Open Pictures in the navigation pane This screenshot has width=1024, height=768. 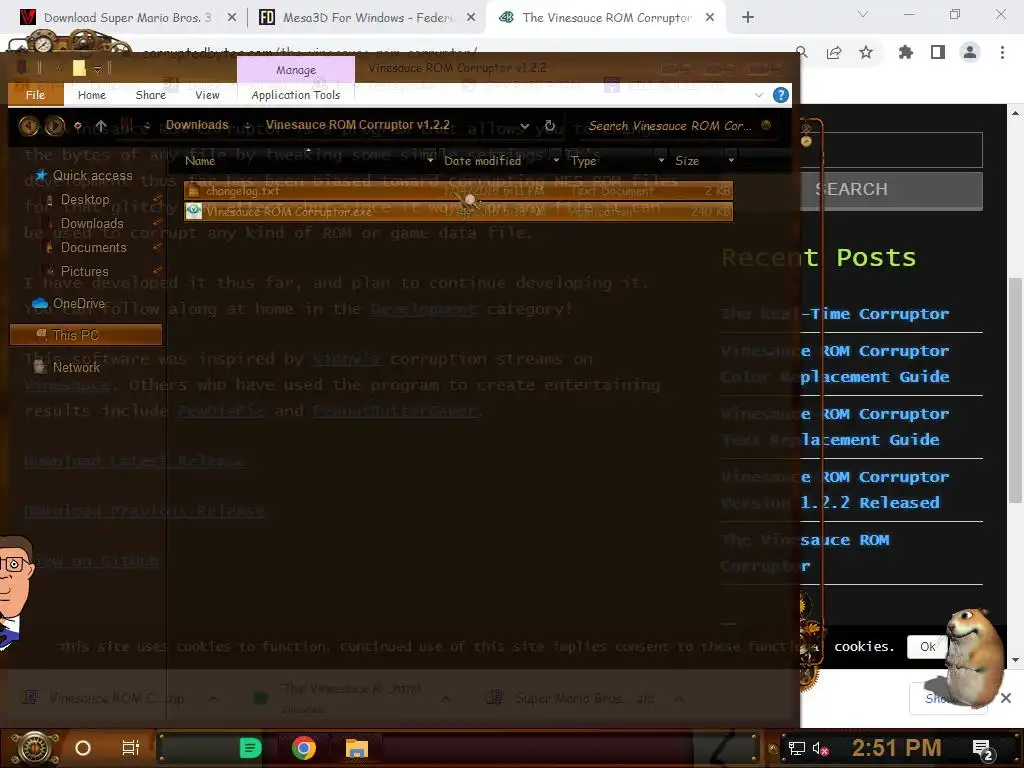[x=84, y=271]
